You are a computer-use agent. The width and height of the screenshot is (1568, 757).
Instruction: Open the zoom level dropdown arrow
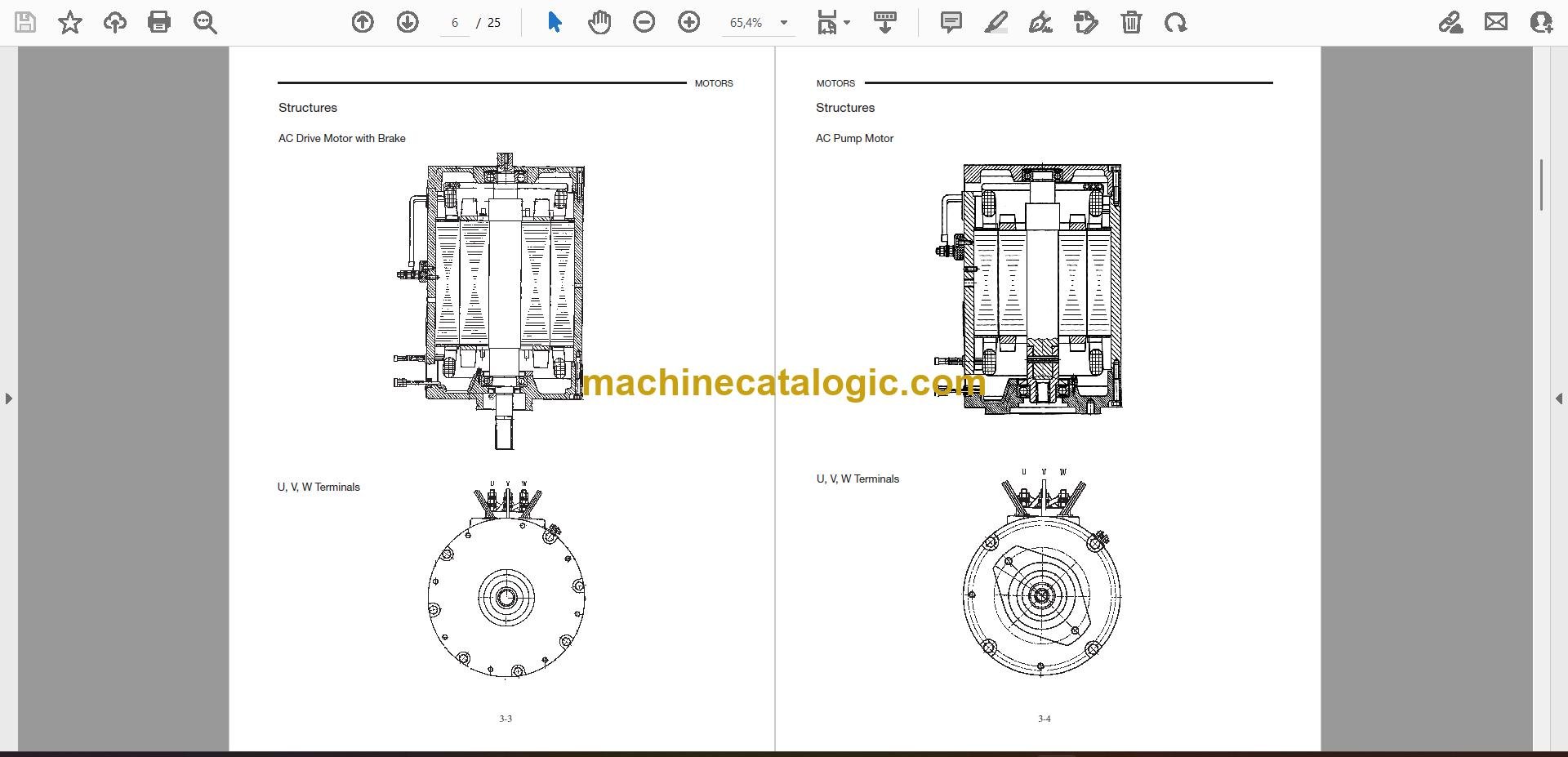coord(784,23)
